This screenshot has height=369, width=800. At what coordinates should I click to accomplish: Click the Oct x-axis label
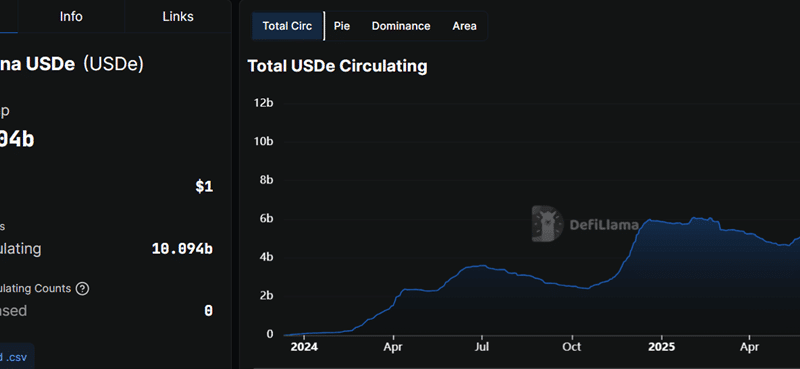[x=572, y=348]
